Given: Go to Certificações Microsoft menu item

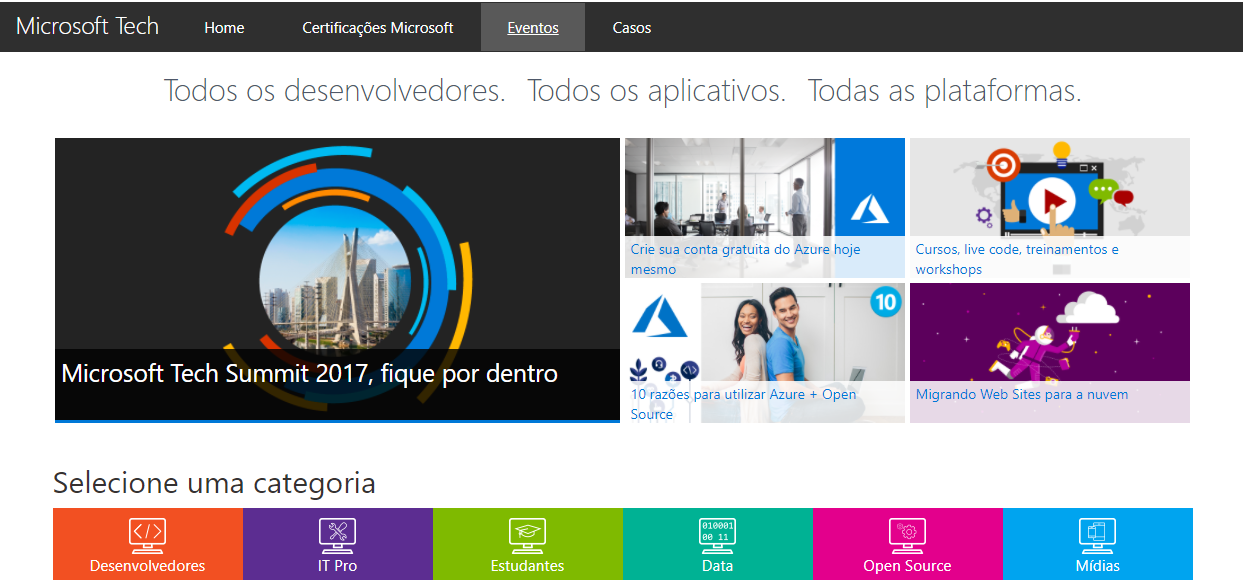Looking at the screenshot, I should [378, 28].
